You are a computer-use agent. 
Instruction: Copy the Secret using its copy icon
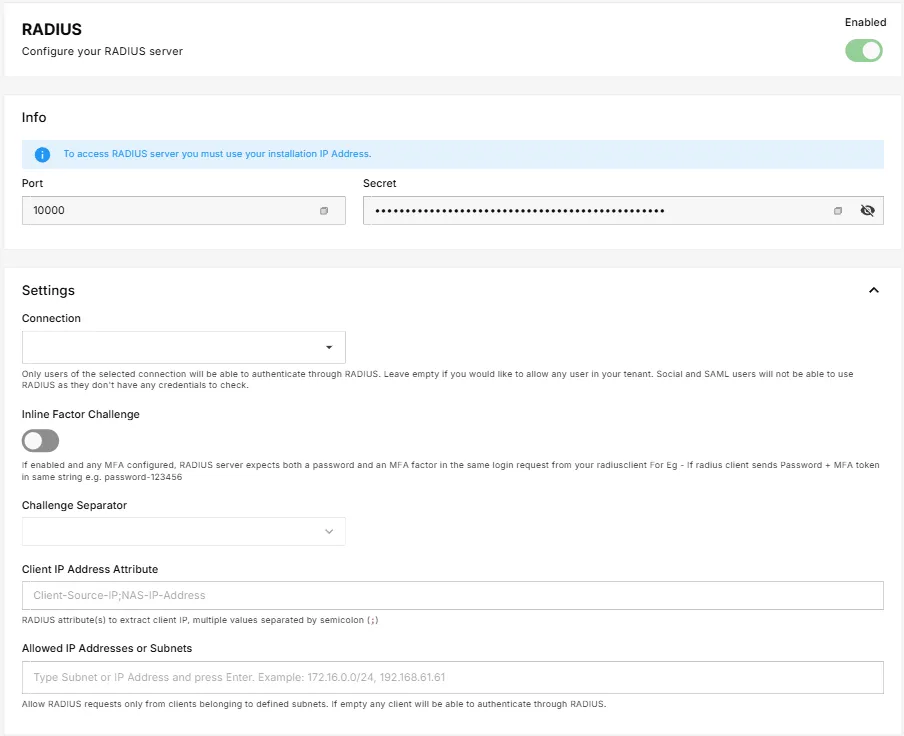pos(838,211)
